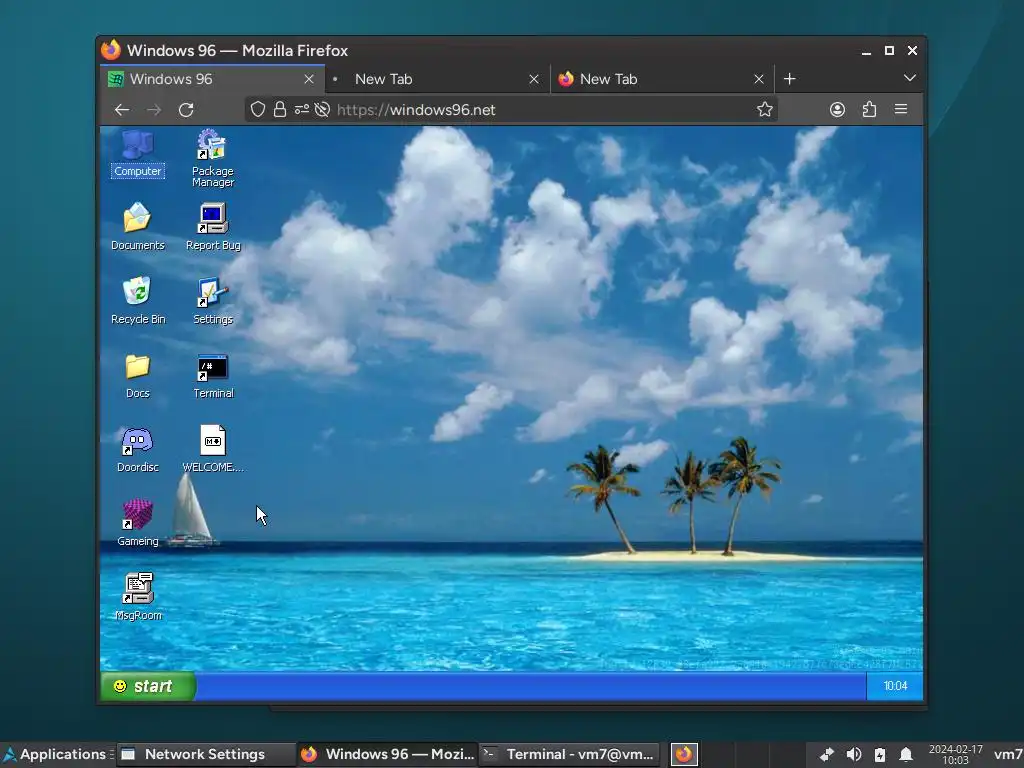The height and width of the screenshot is (768, 1024).
Task: Bookmark this page with the star
Action: click(765, 110)
